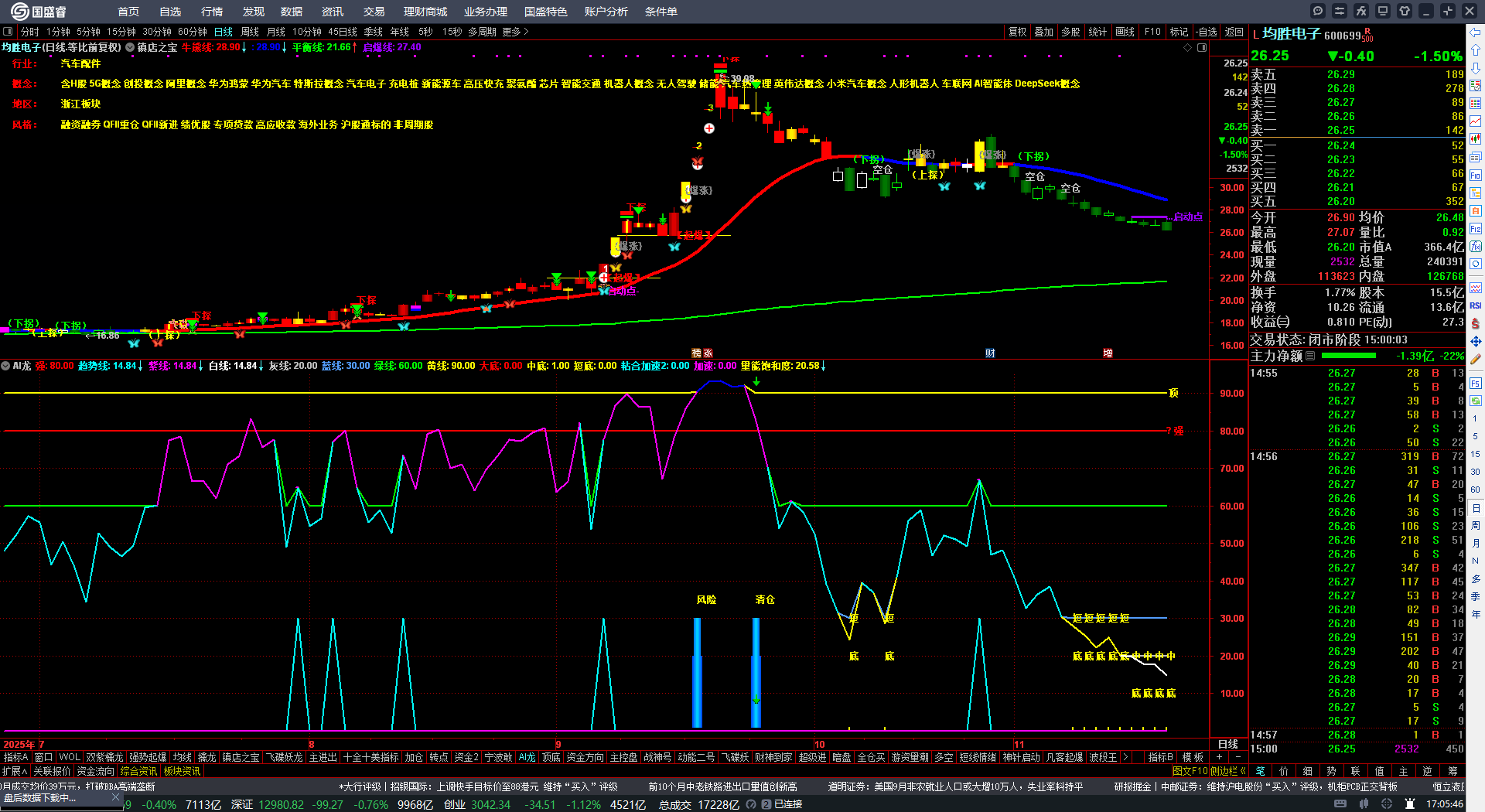This screenshot has width=1485, height=812.
Task: Expand the 扩展 panel arrow at bottom left
Action: tap(15, 771)
